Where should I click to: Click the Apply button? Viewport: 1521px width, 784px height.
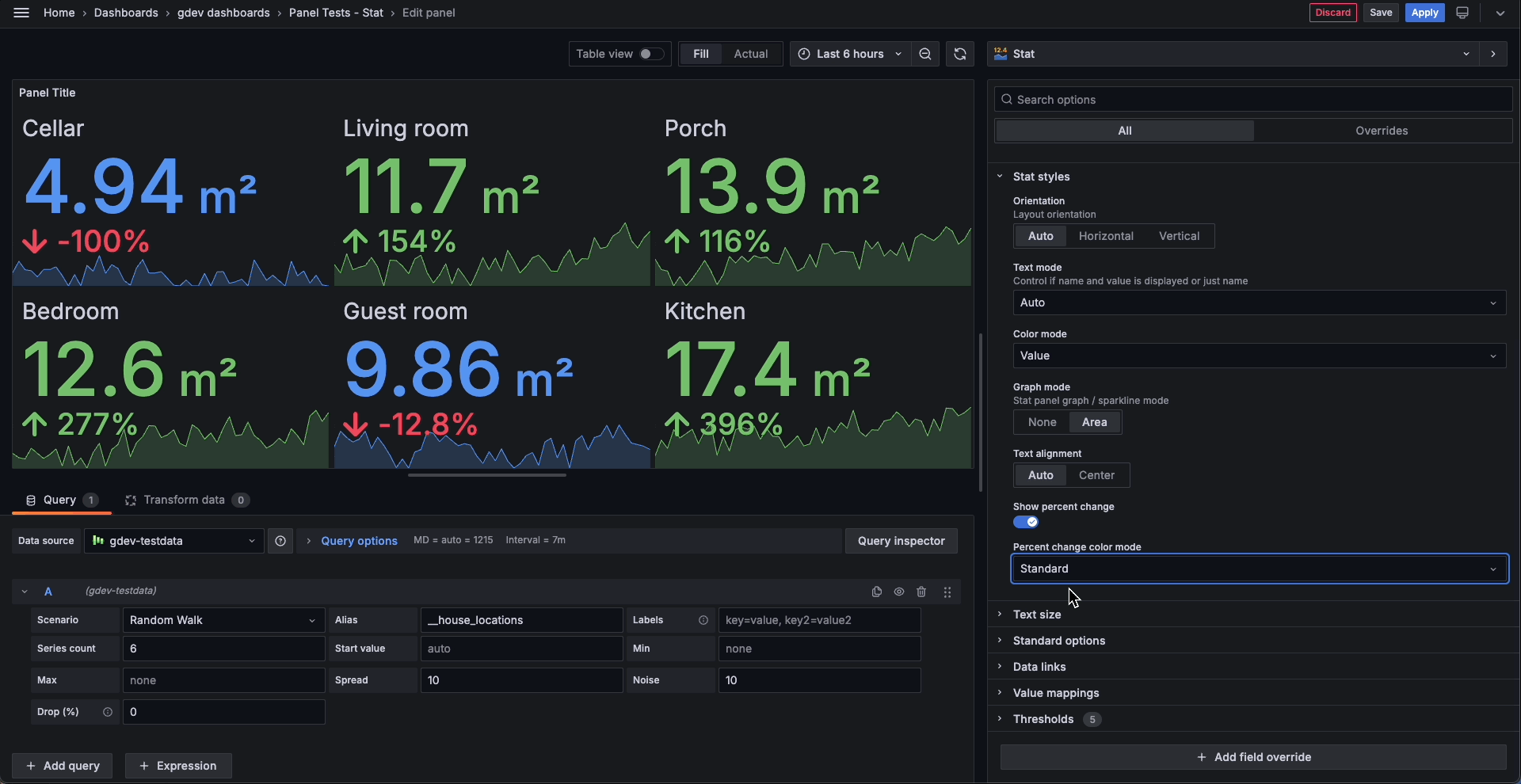coord(1424,13)
